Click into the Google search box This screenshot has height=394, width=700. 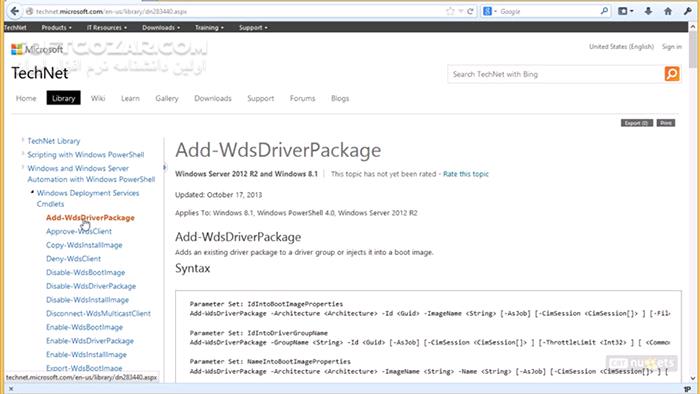(x=548, y=11)
